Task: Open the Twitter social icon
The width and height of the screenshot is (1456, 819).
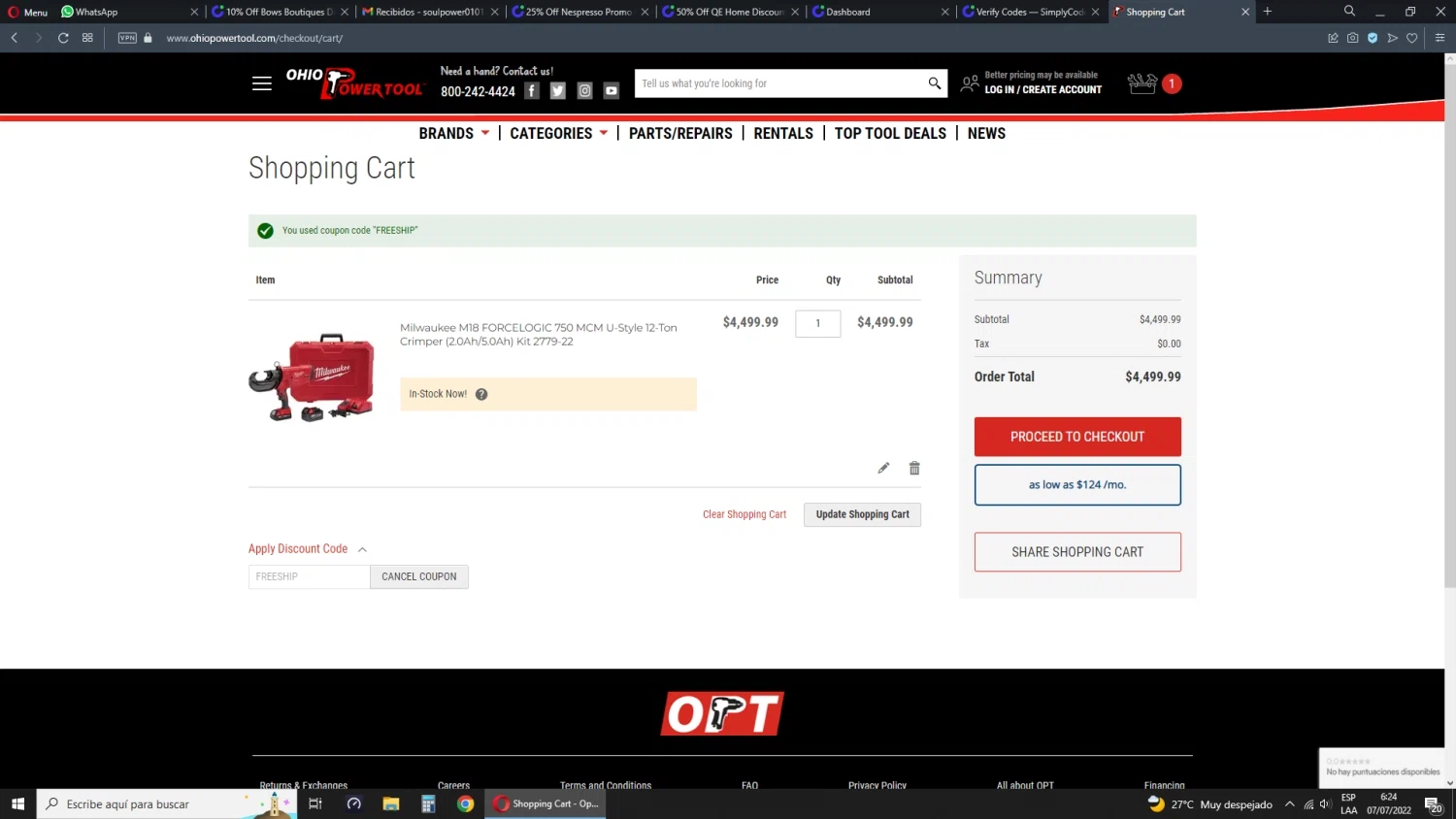Action: tap(558, 90)
